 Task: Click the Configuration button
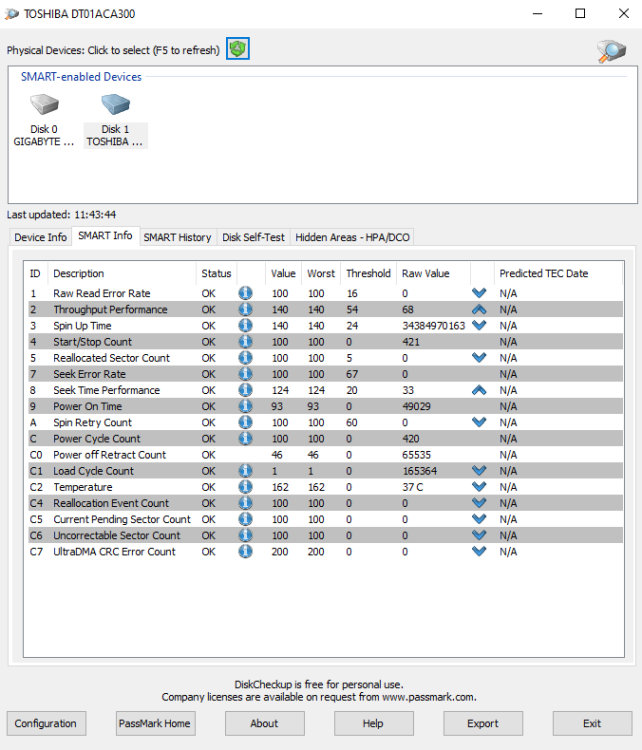[46, 723]
